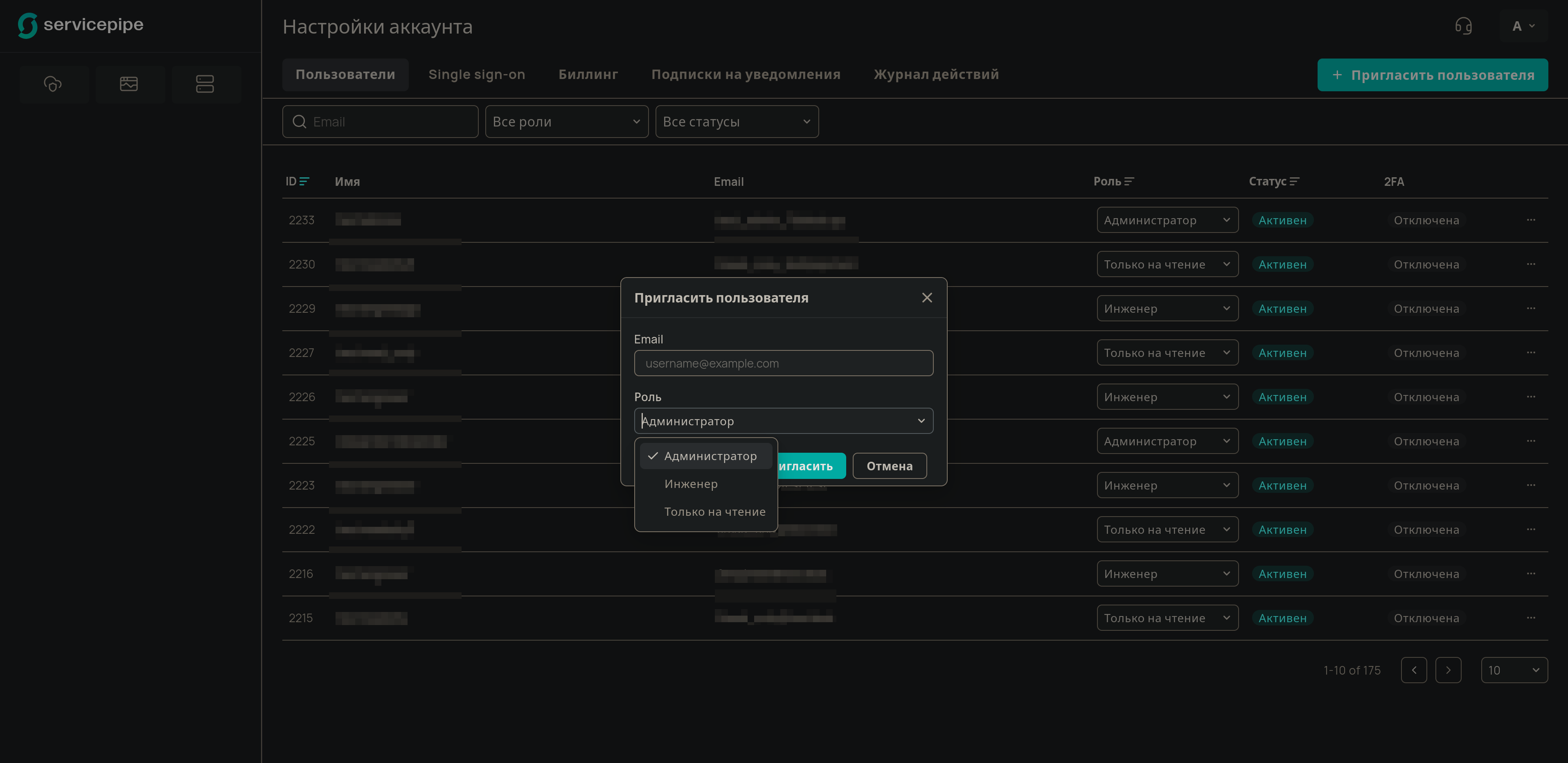
Task: Open actions menu for user 2233
Action: click(1531, 220)
